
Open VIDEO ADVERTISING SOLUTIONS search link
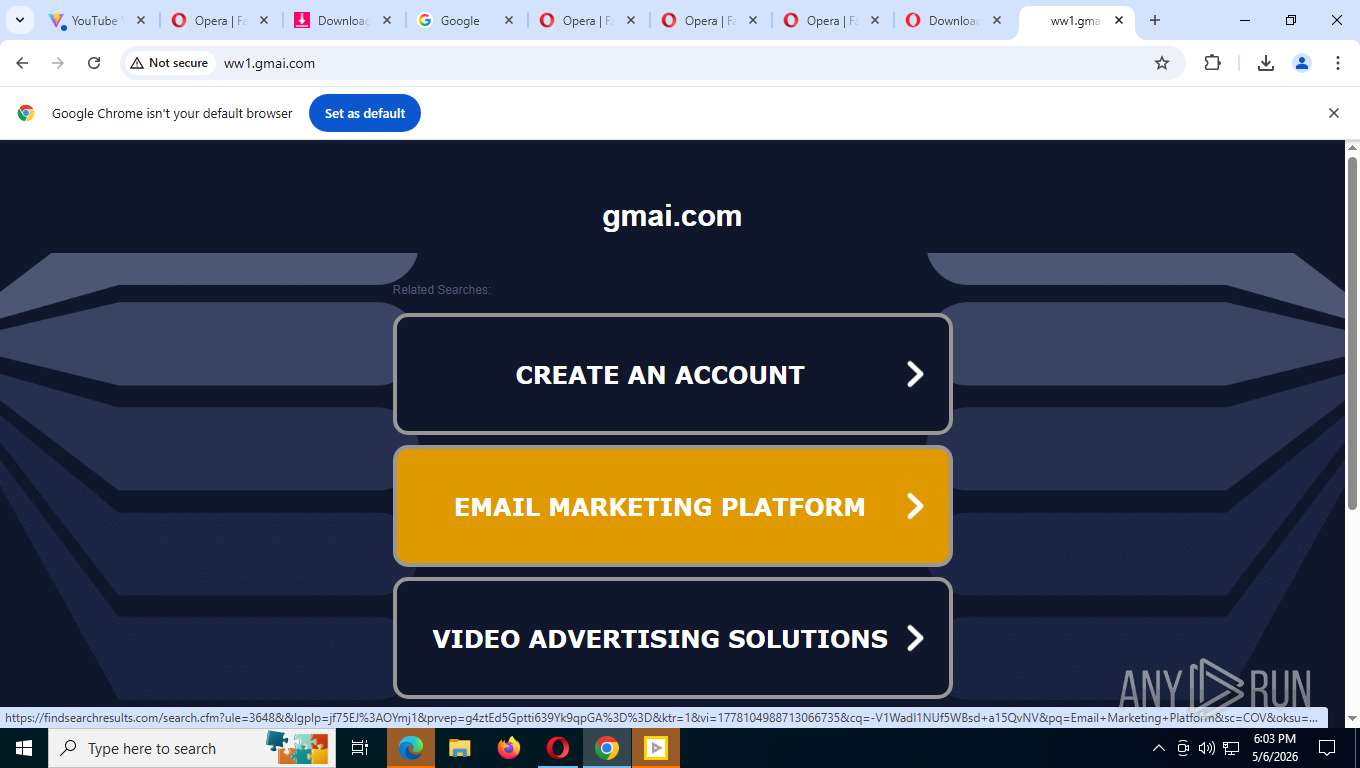pos(673,638)
